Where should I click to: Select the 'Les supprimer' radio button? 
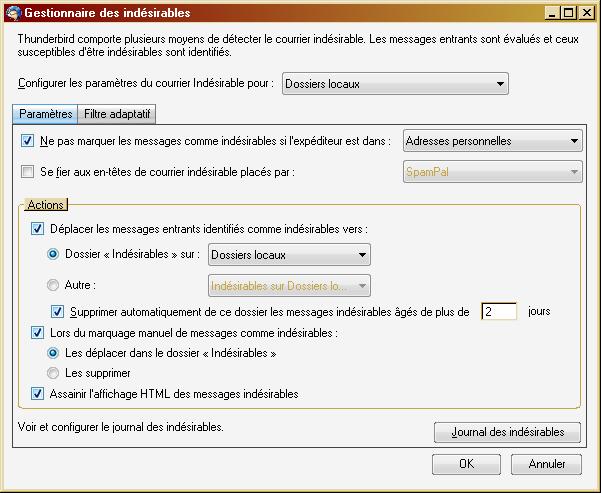pyautogui.click(x=53, y=373)
